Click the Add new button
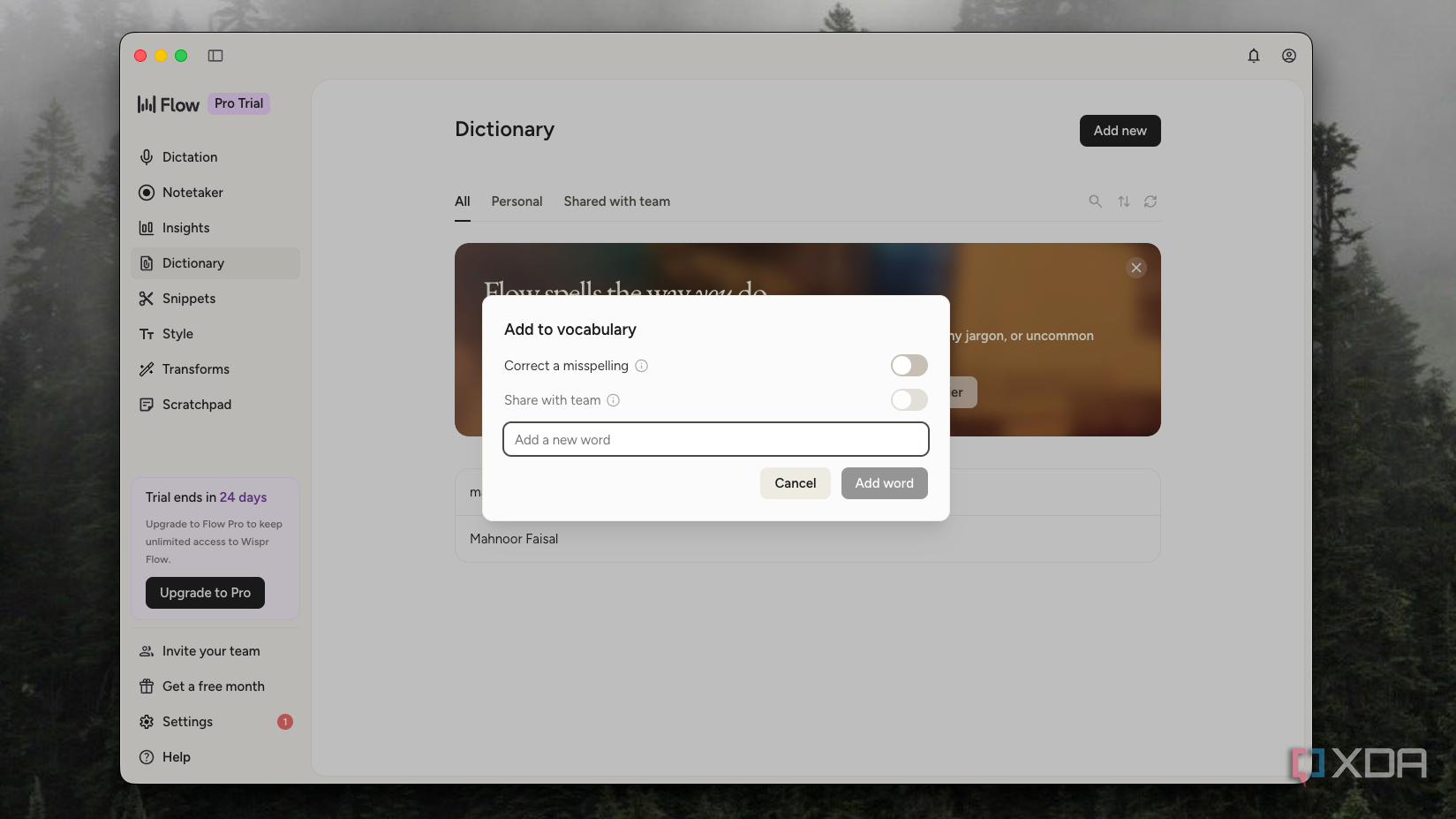The height and width of the screenshot is (819, 1456). click(1120, 131)
